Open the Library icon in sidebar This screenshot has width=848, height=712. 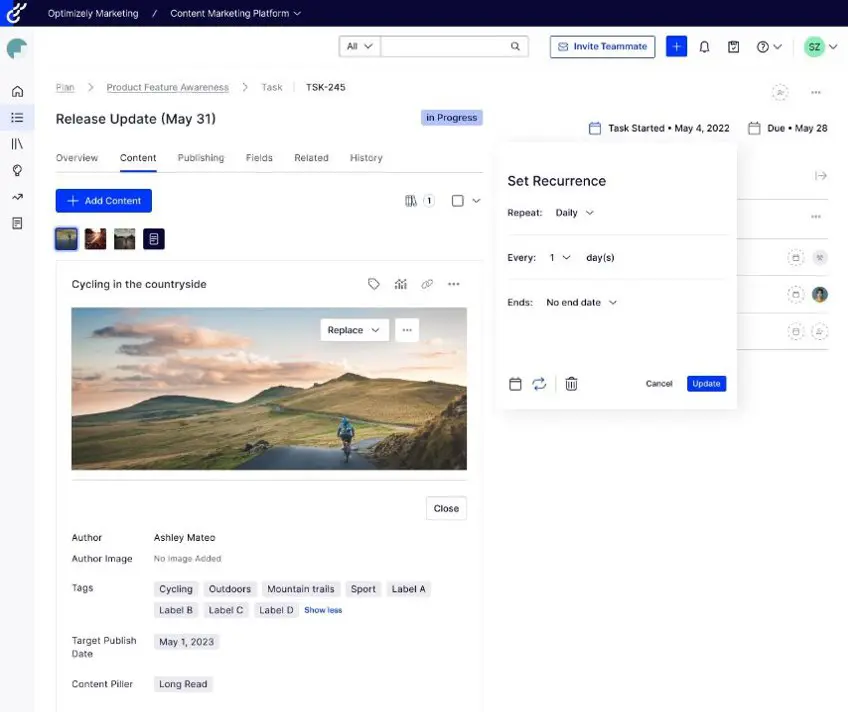tap(17, 144)
